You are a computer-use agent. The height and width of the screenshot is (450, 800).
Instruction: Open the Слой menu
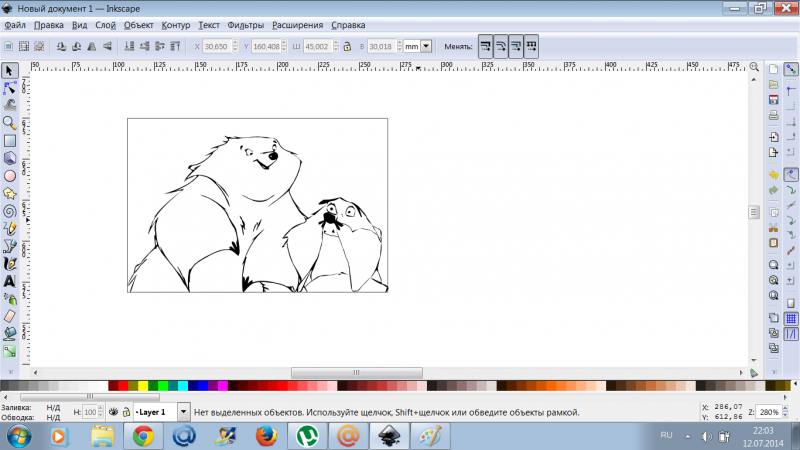(x=106, y=25)
